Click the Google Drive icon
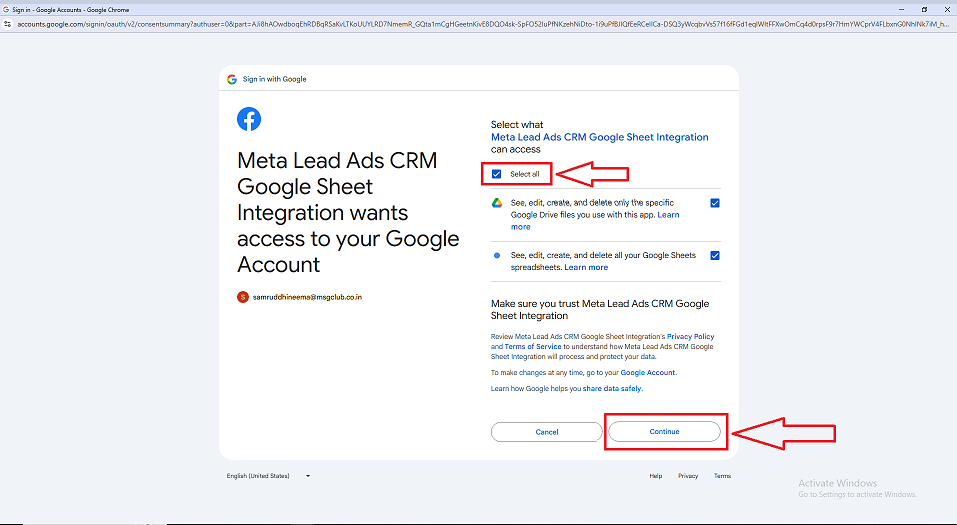Image resolution: width=957 pixels, height=525 pixels. [496, 203]
